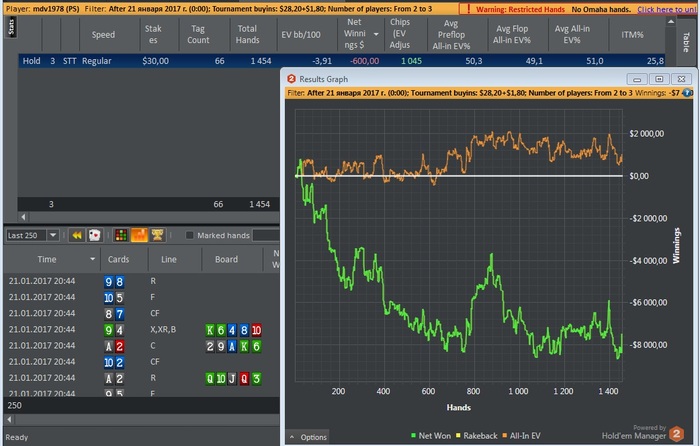Open the playing cards hand viewer icon
The image size is (700, 446).
point(94,235)
